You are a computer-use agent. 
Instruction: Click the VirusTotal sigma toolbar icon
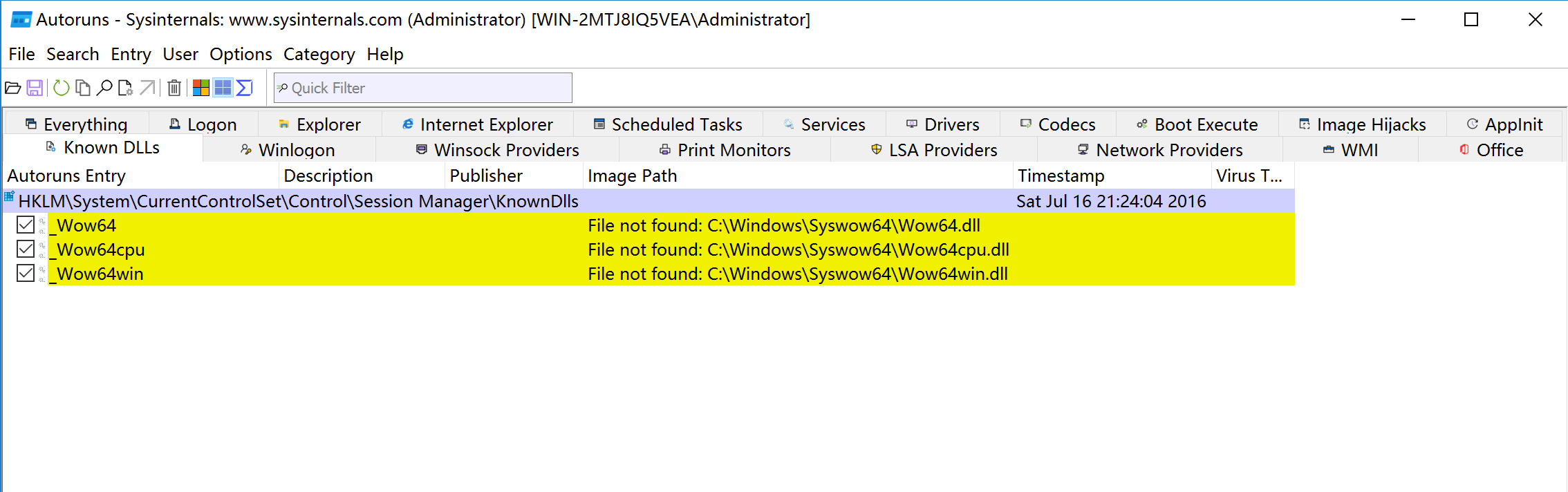245,88
